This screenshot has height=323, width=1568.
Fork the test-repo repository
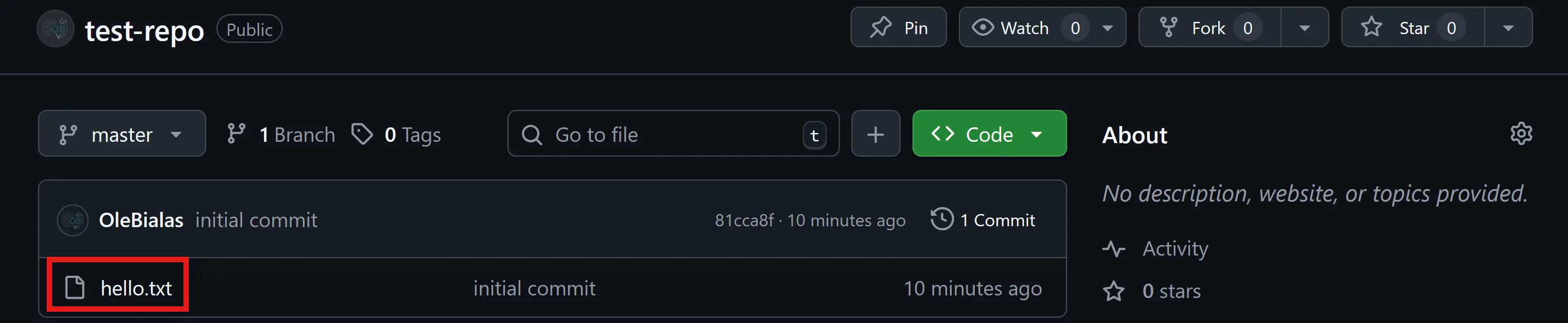pyautogui.click(x=1199, y=28)
